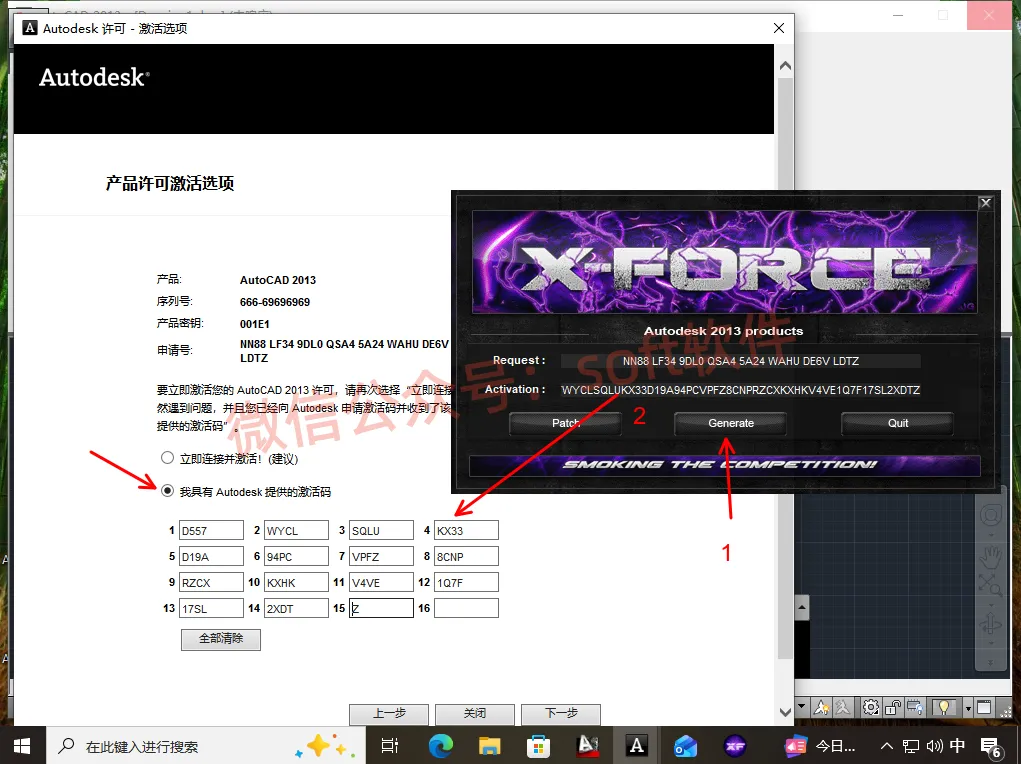Click activation code field 1 containing D557

[211, 530]
